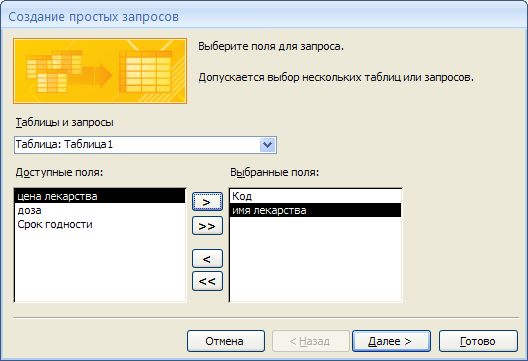Image resolution: width=528 pixels, height=361 pixels.
Task: Add all fields with >> button
Action: coord(207,226)
